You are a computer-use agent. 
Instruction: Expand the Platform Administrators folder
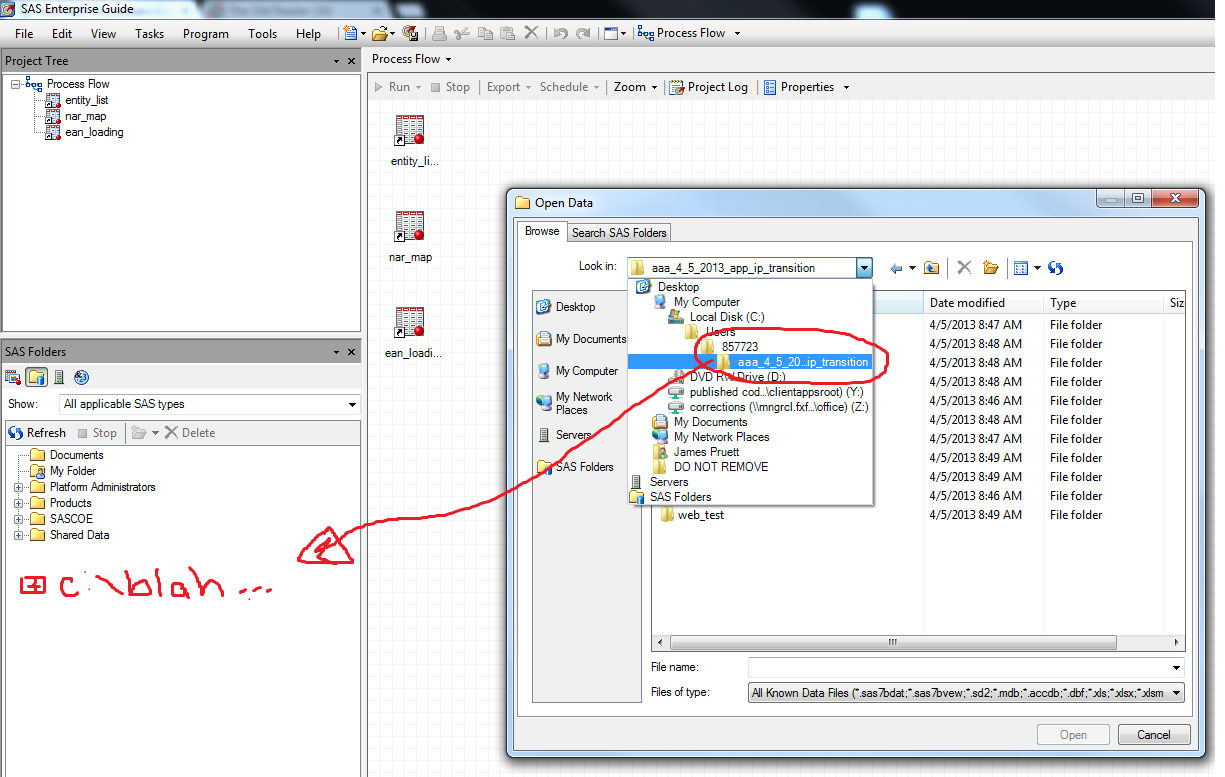19,487
